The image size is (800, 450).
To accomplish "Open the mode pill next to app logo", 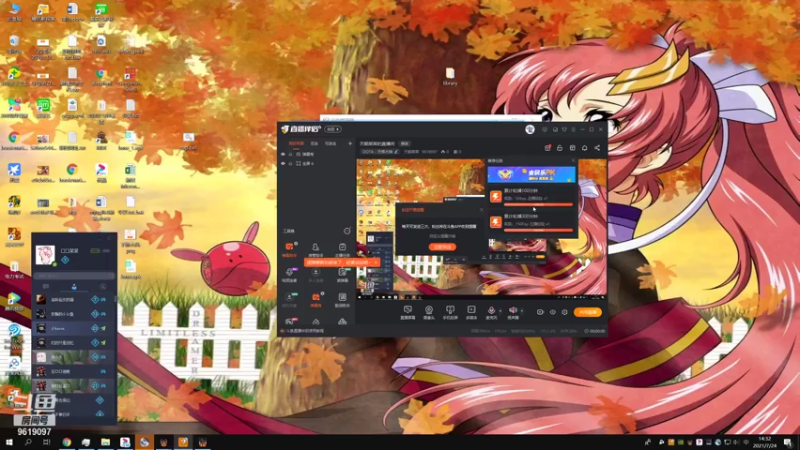I will (333, 129).
